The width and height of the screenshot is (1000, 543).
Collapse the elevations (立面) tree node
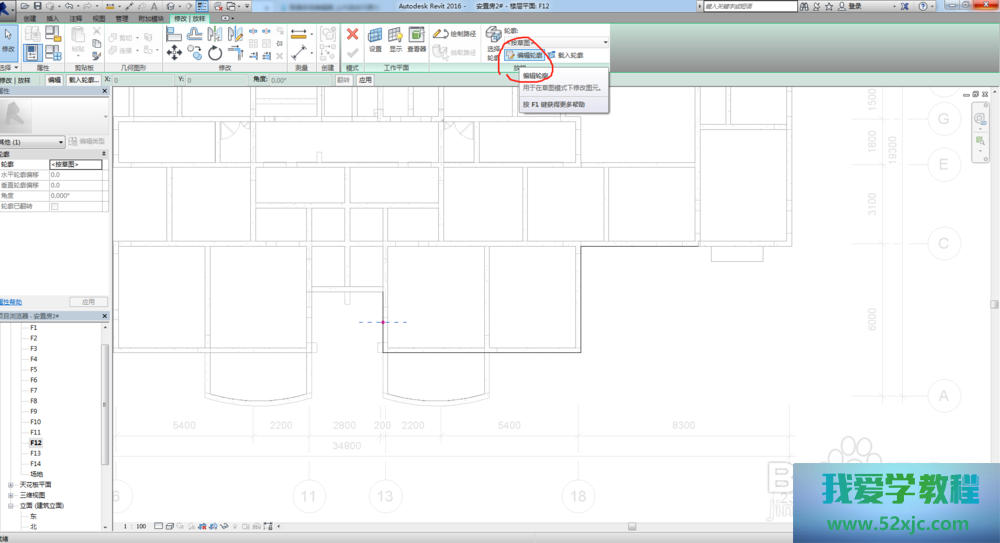11,506
